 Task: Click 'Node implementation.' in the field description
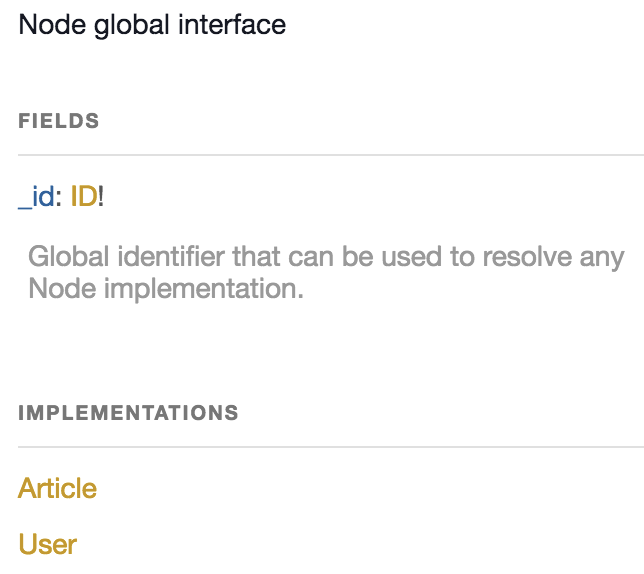coord(165,290)
